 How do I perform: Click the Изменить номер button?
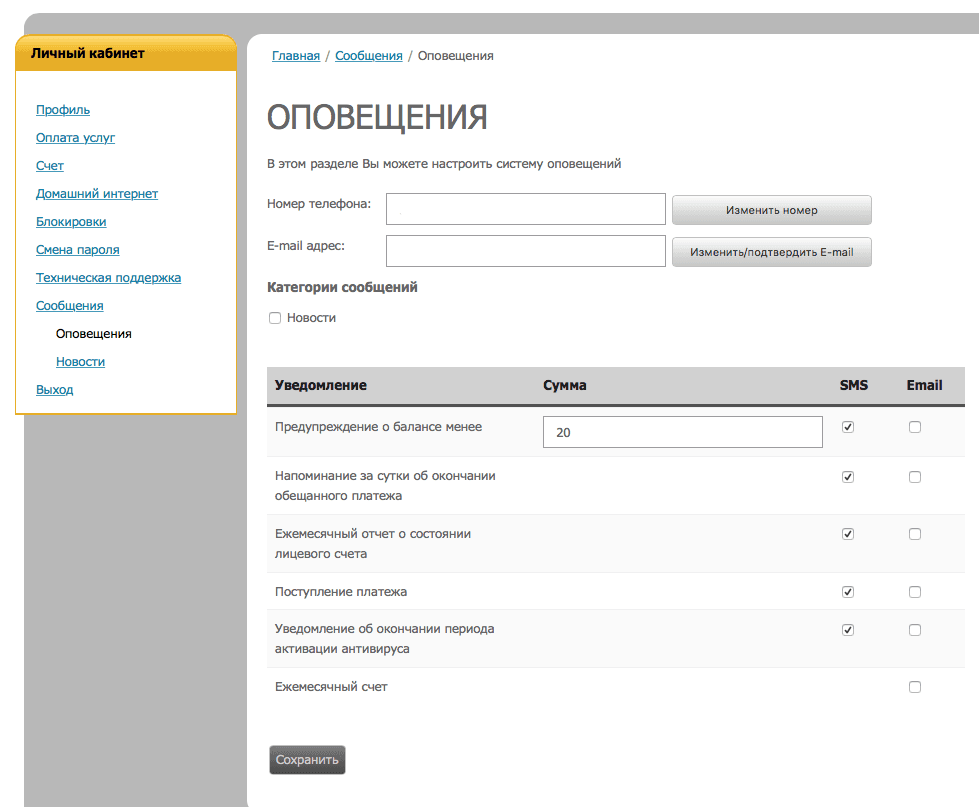click(x=771, y=210)
